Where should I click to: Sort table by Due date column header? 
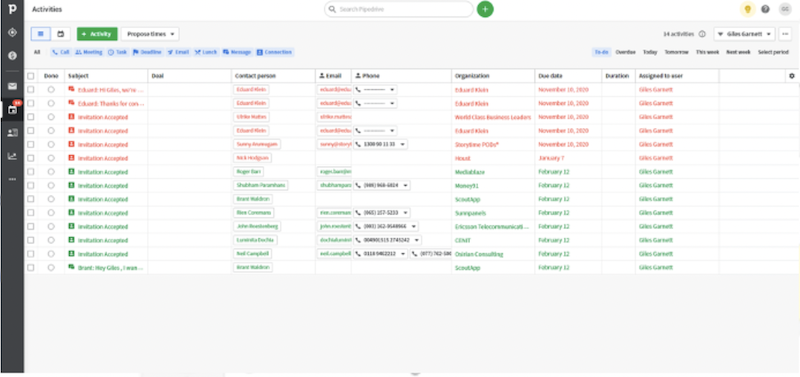[551, 76]
